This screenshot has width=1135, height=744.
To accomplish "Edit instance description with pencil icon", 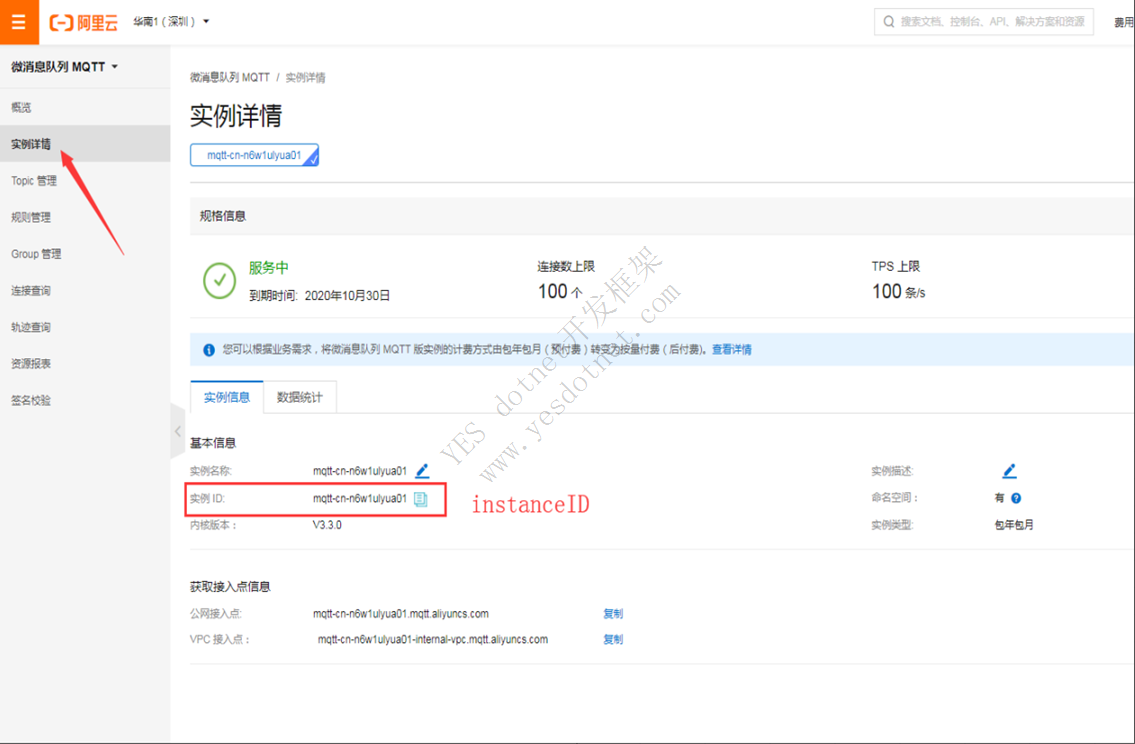I will [x=1009, y=471].
